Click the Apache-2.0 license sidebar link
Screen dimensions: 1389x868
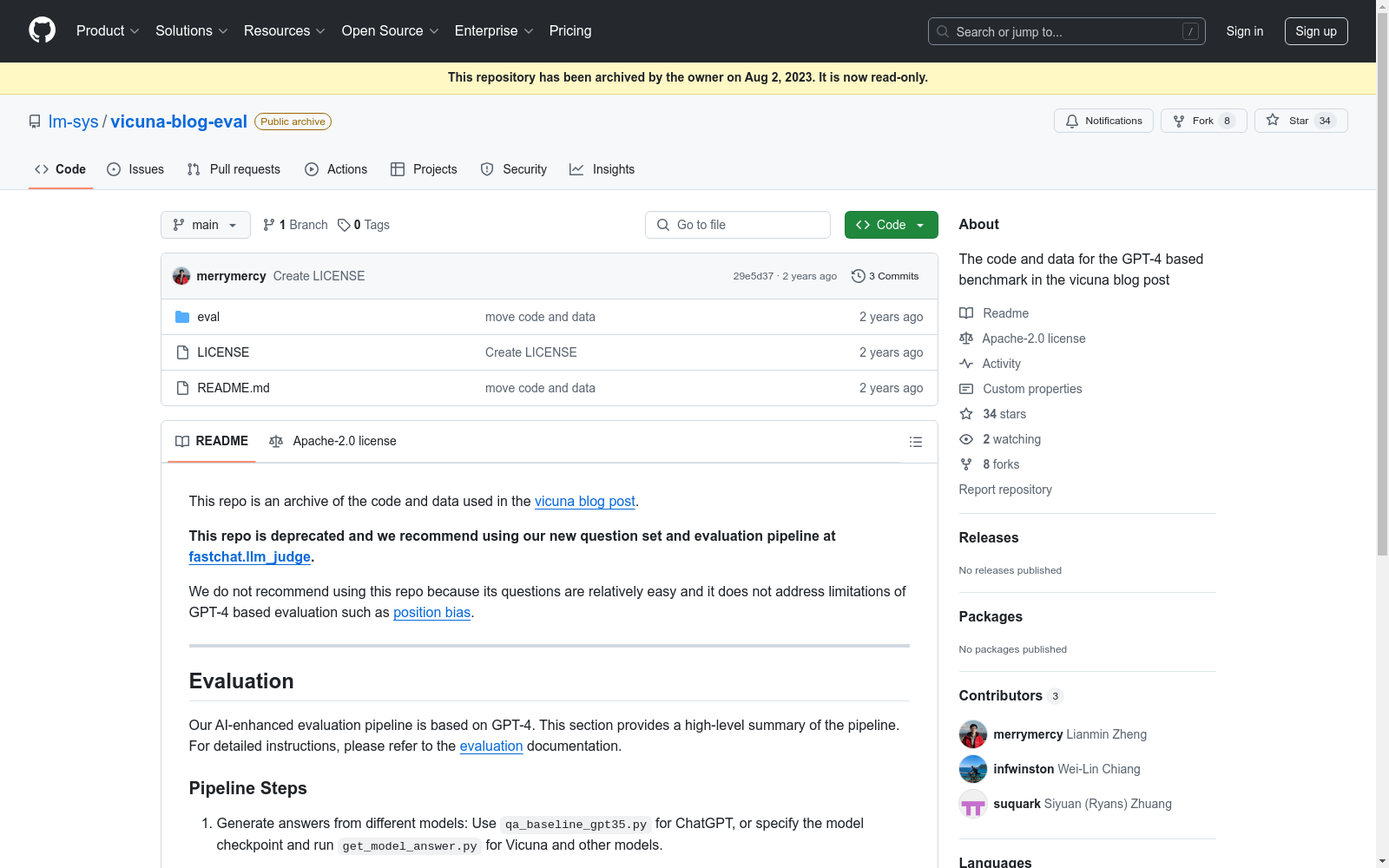(x=1023, y=339)
